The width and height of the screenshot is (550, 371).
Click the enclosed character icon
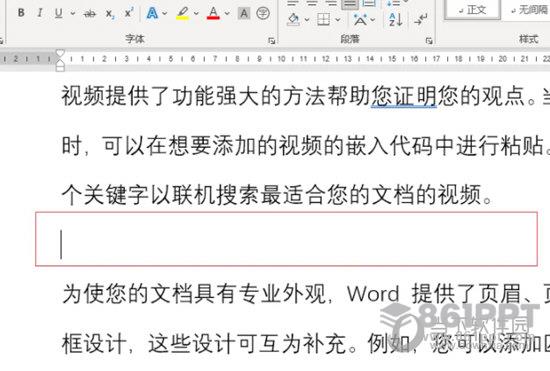(263, 13)
